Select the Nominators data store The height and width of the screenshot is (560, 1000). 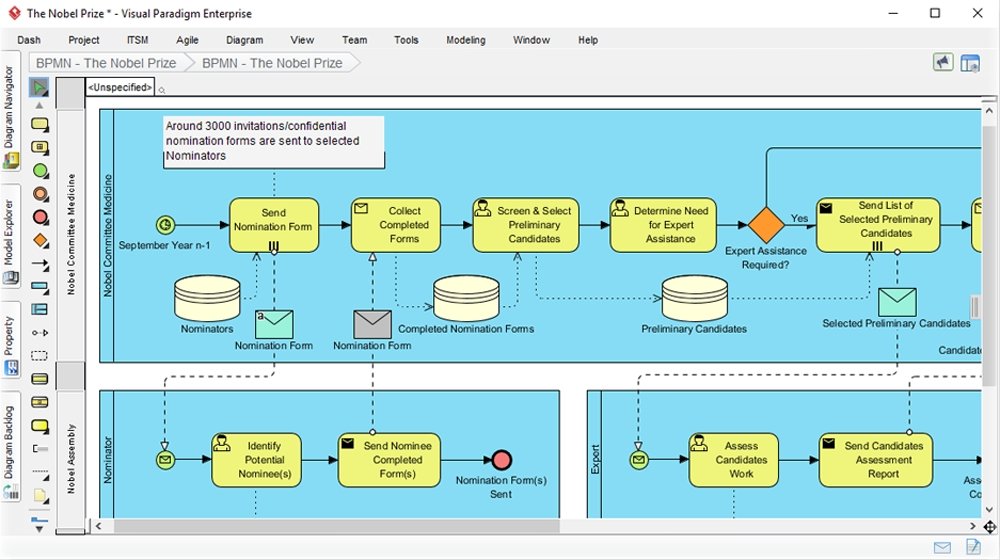[207, 298]
